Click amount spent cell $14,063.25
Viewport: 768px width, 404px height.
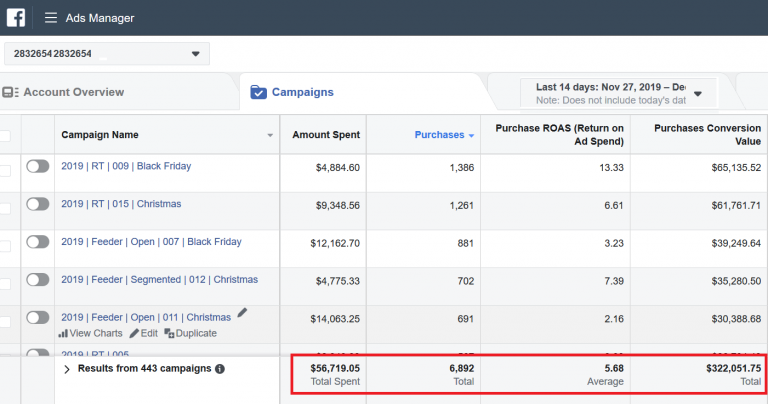[x=335, y=319]
